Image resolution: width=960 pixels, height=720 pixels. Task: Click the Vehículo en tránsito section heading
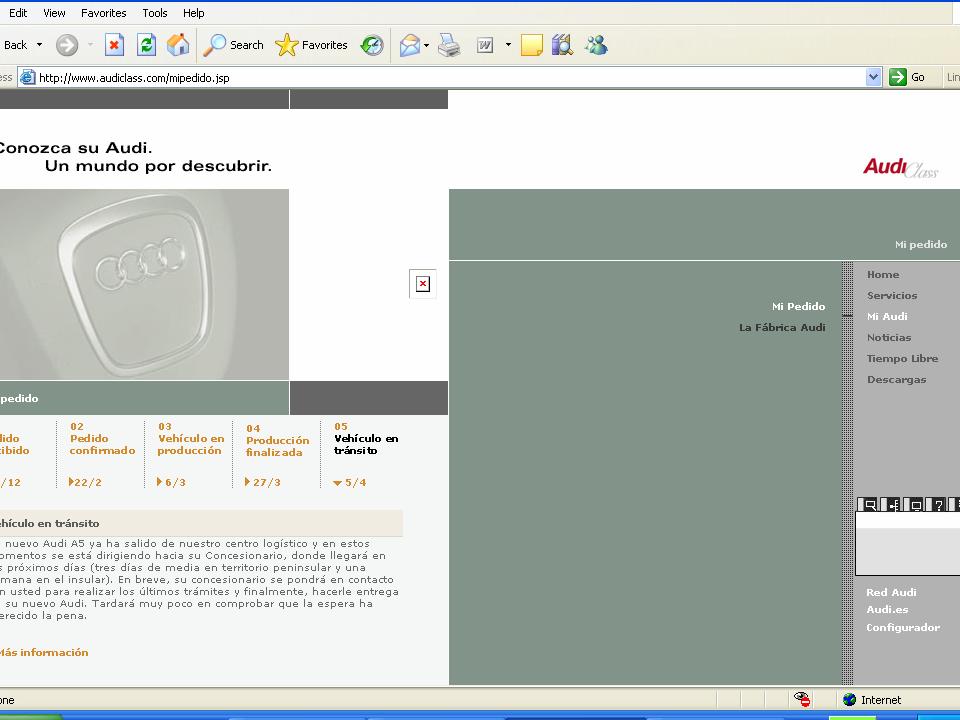tap(50, 523)
